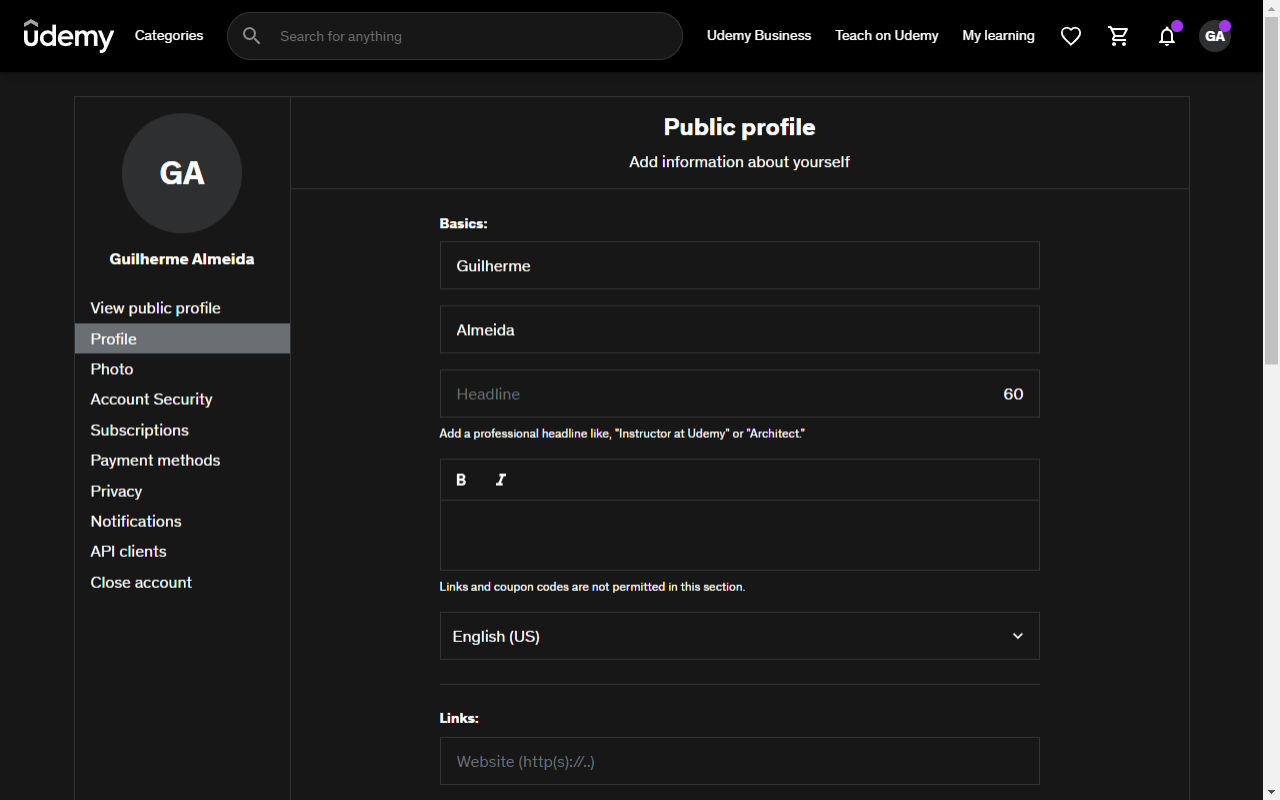
Task: Switch to the Photo settings section
Action: (x=111, y=369)
